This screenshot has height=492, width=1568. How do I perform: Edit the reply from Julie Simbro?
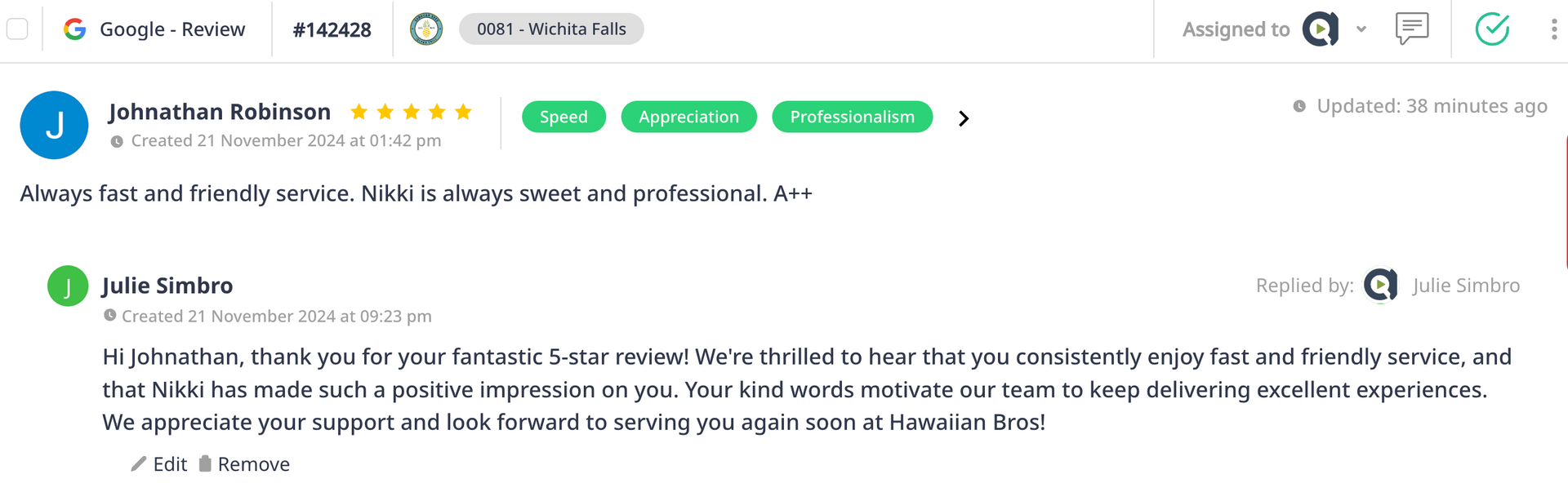[160, 464]
